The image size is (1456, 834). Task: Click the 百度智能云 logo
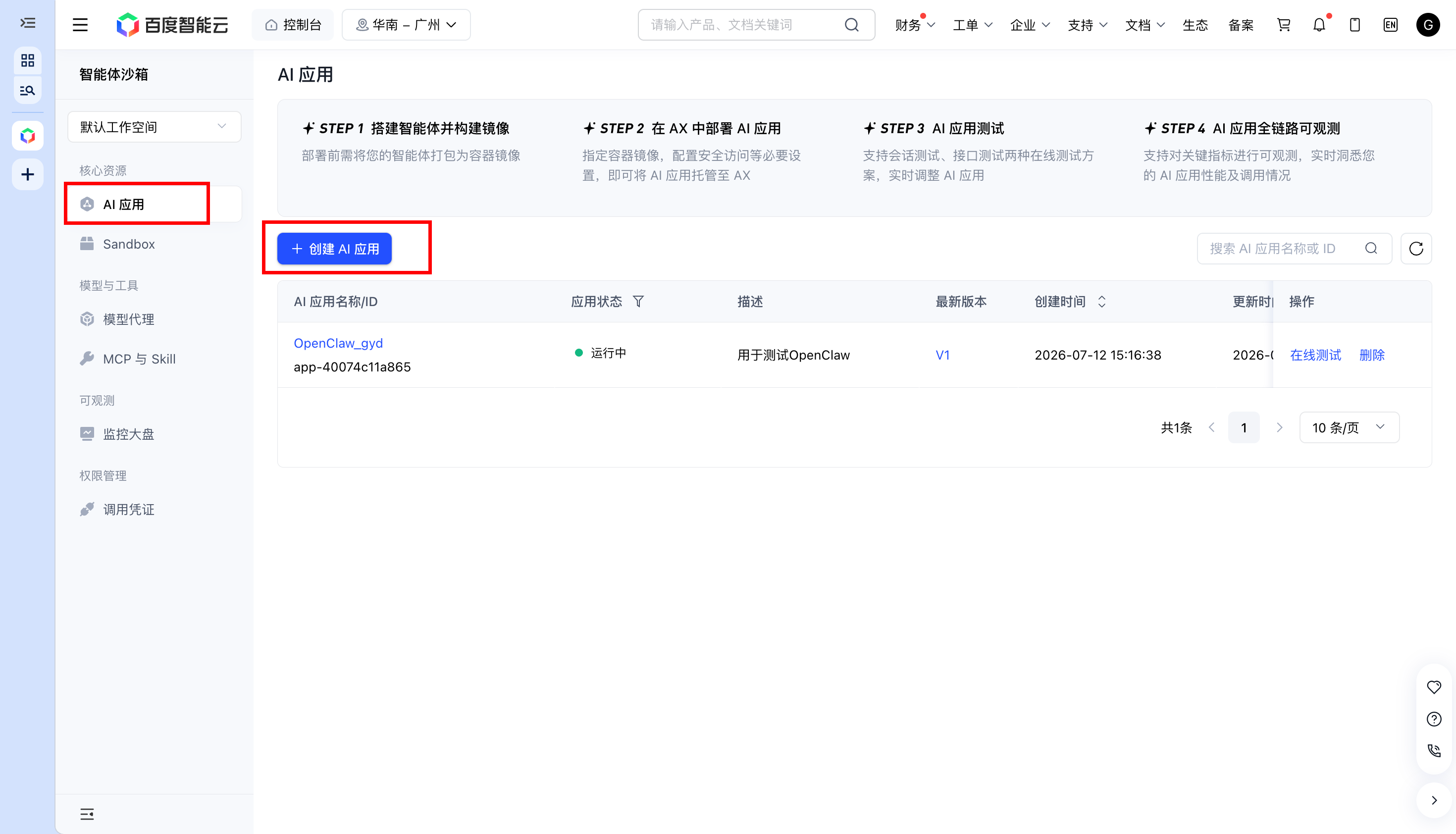point(172,25)
